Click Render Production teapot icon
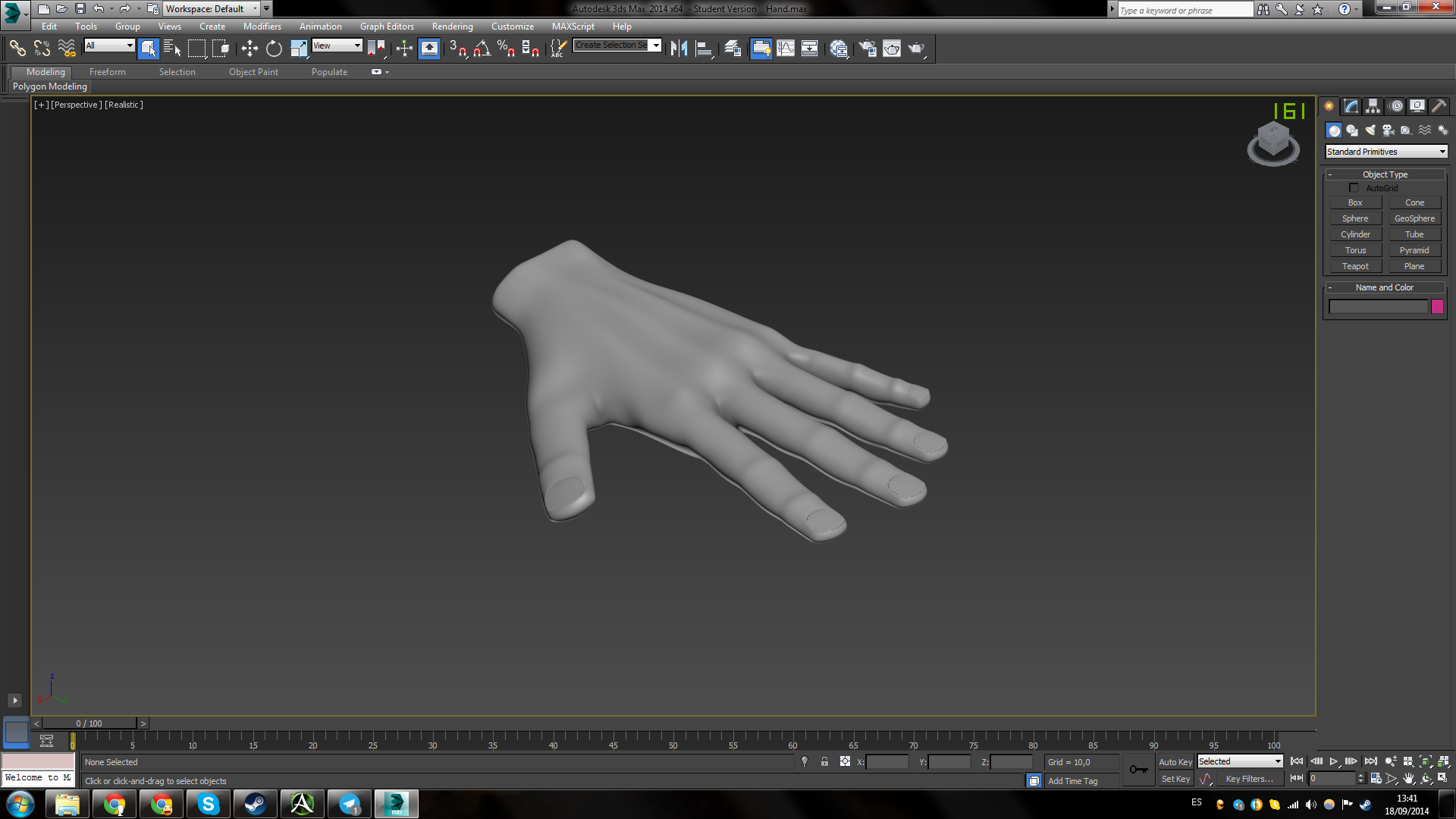Image resolution: width=1456 pixels, height=819 pixels. tap(917, 49)
